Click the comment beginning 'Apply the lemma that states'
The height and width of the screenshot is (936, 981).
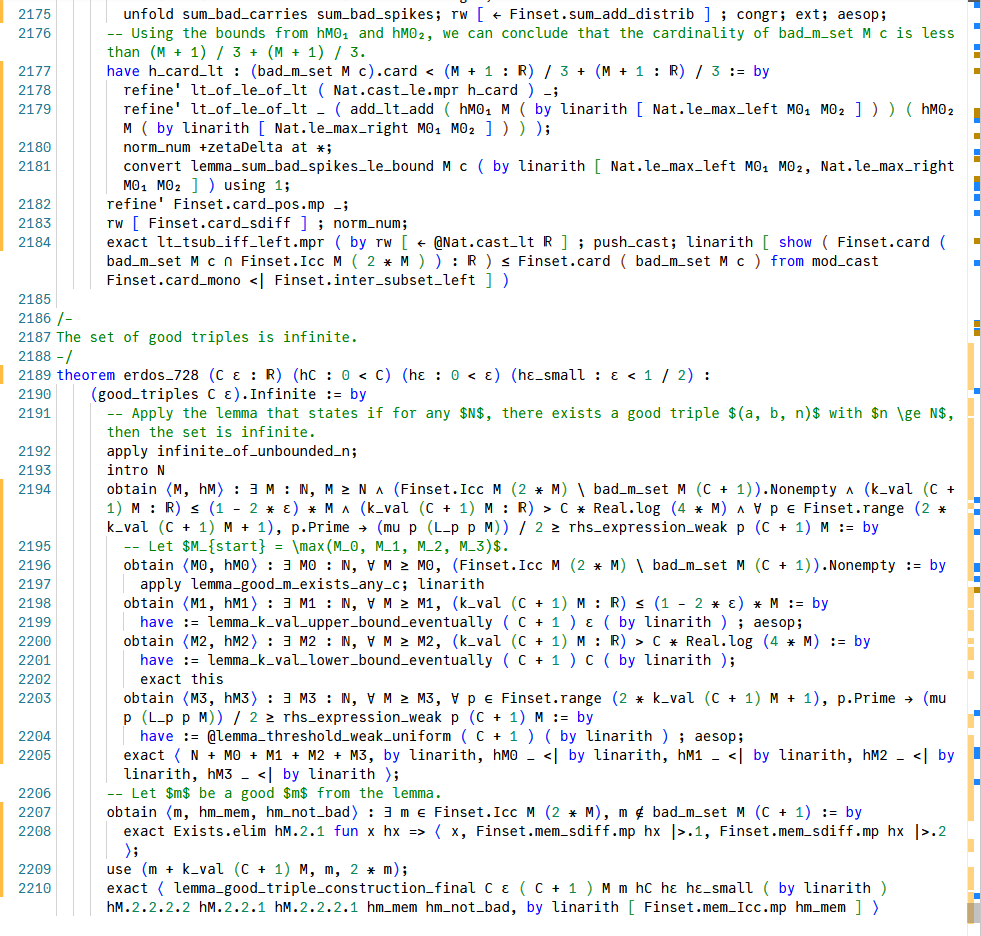[531, 423]
